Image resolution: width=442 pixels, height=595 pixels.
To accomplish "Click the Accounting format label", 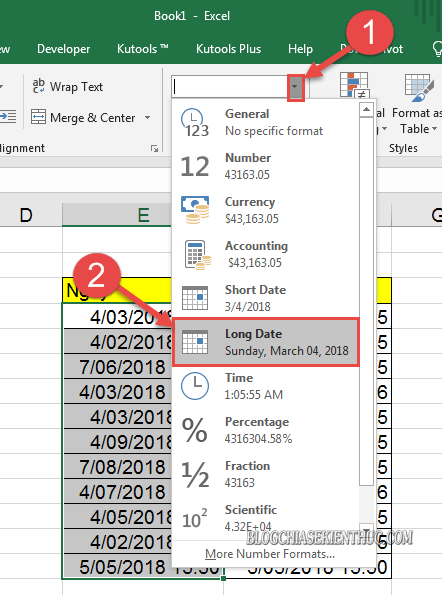I will tap(256, 246).
